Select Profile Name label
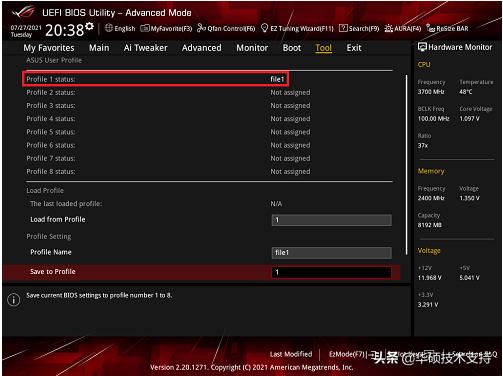The image size is (503, 376). [x=51, y=252]
